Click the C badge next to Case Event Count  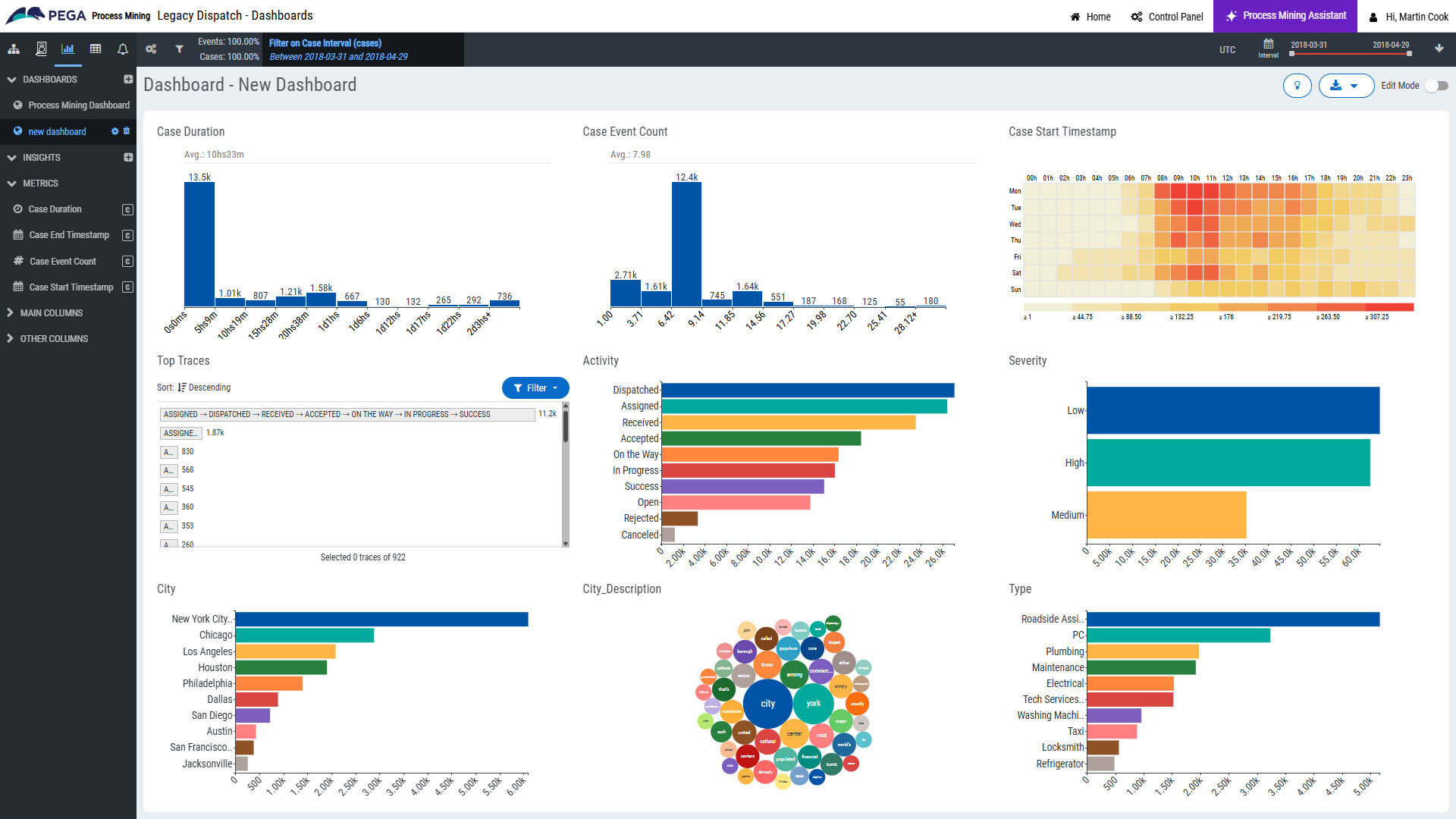pyautogui.click(x=127, y=262)
